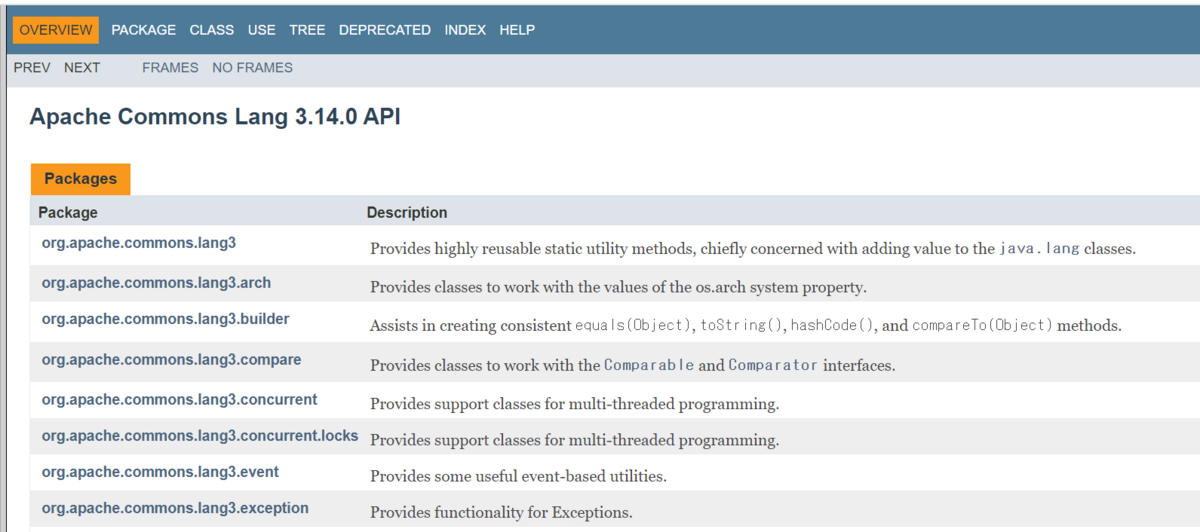Go to the USE page
This screenshot has height=532, width=1200.
pos(262,30)
